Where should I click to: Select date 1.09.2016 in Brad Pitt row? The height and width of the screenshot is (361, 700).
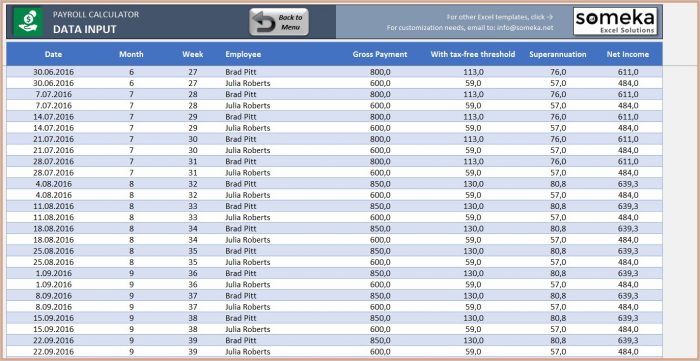click(54, 273)
